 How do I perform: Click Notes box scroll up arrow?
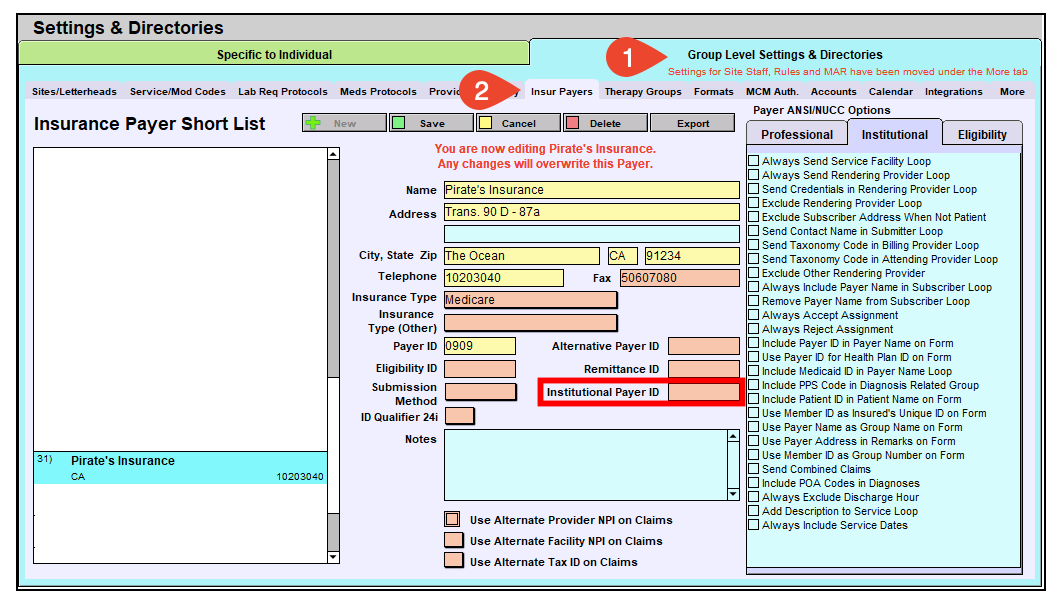click(733, 436)
